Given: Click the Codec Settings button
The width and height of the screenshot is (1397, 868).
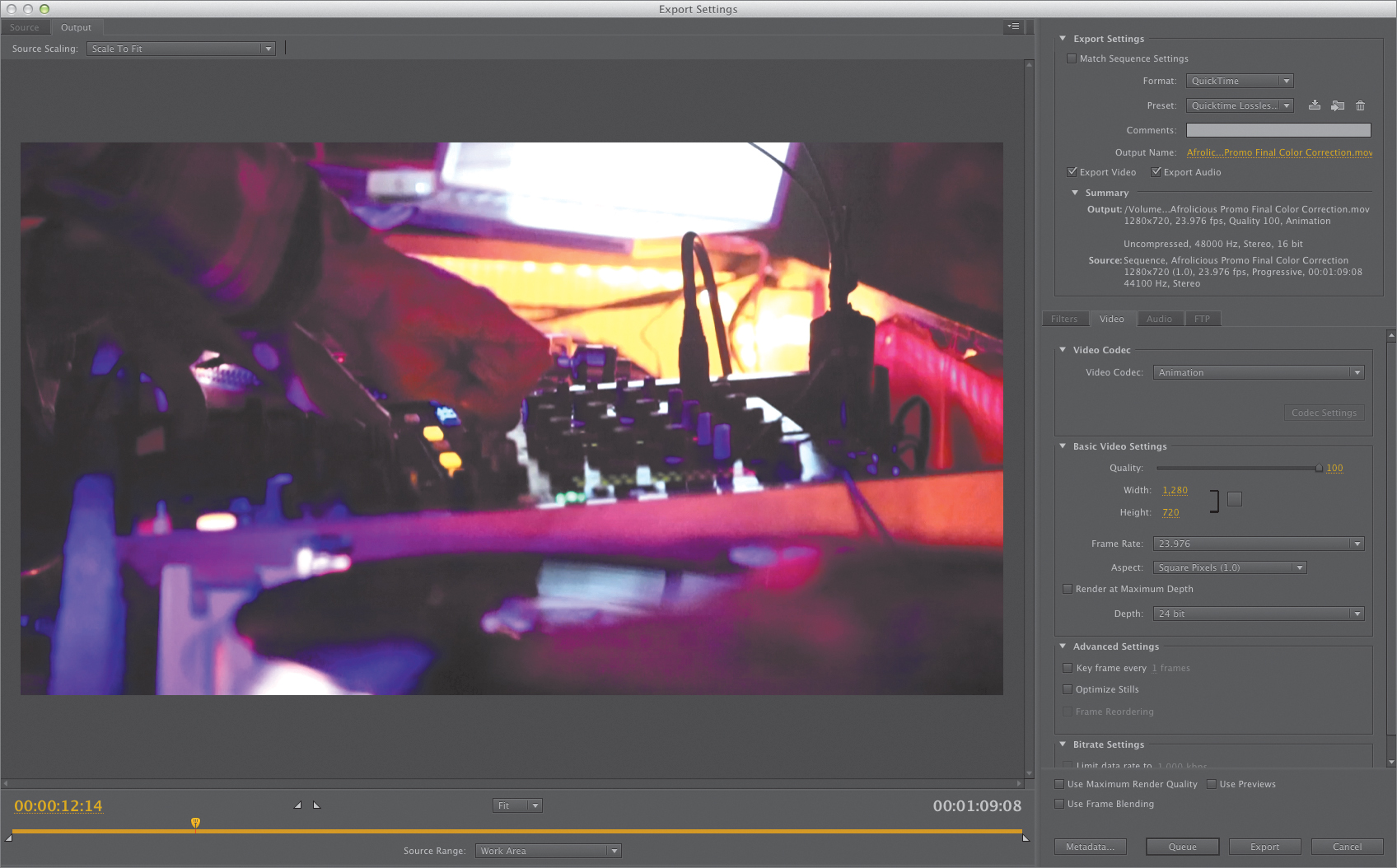Looking at the screenshot, I should coord(1325,413).
